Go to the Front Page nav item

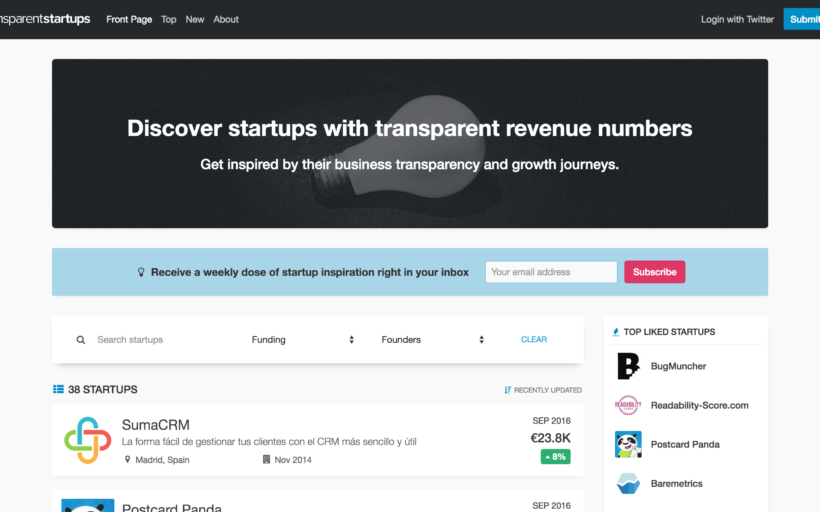coord(129,19)
